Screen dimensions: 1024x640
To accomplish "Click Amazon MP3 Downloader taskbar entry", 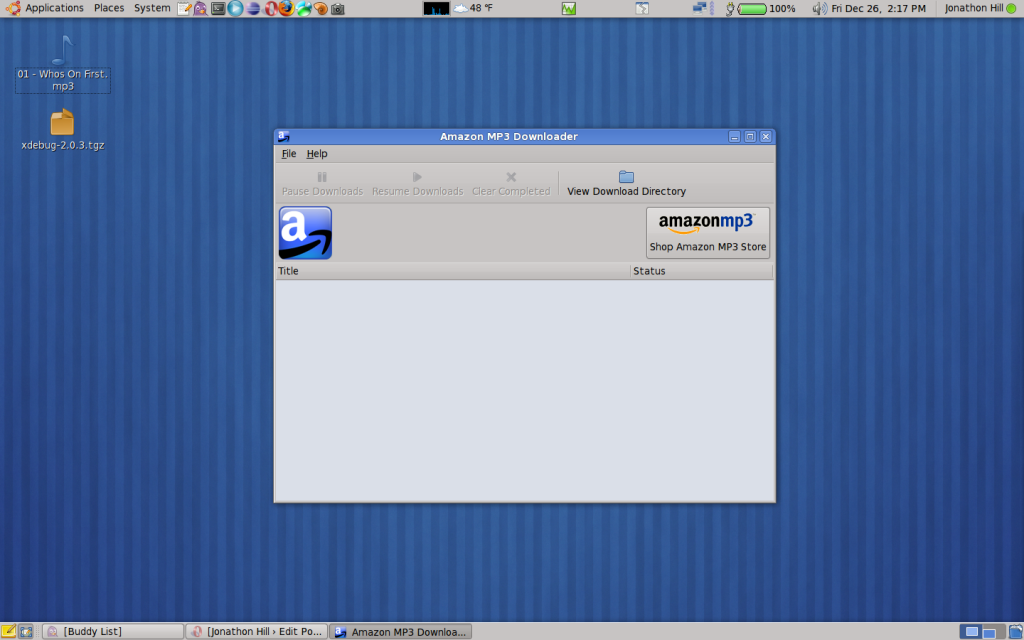I will click(x=400, y=632).
